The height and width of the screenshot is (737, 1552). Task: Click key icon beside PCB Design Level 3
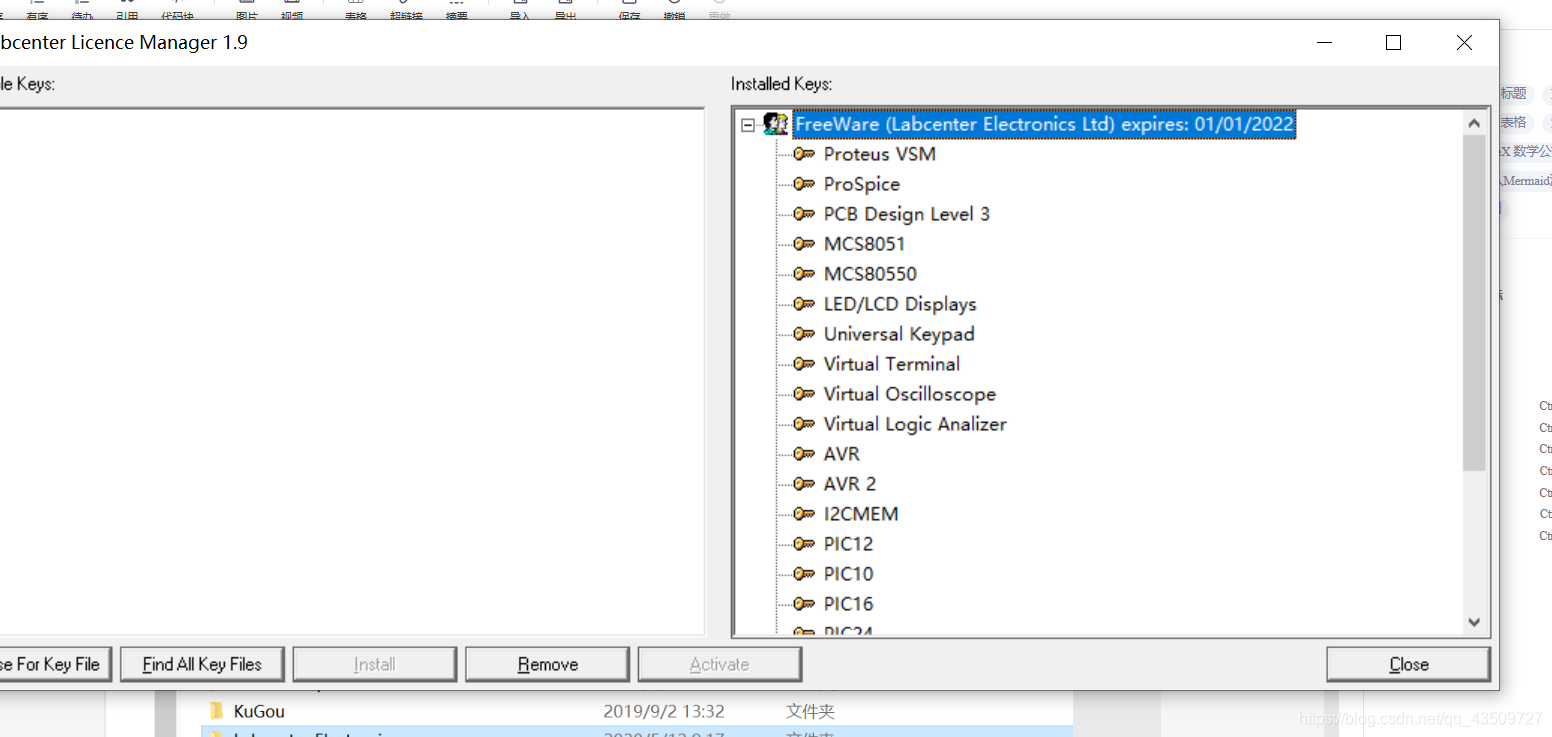click(x=804, y=214)
